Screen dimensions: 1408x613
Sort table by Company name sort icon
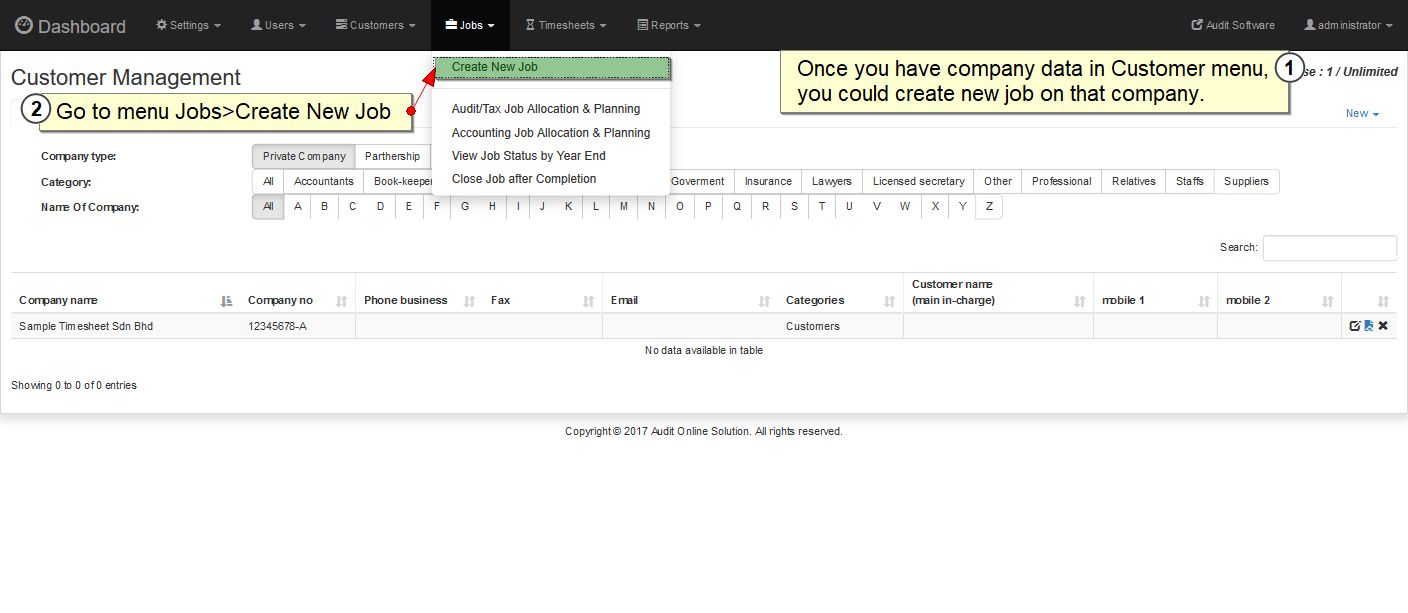(226, 301)
